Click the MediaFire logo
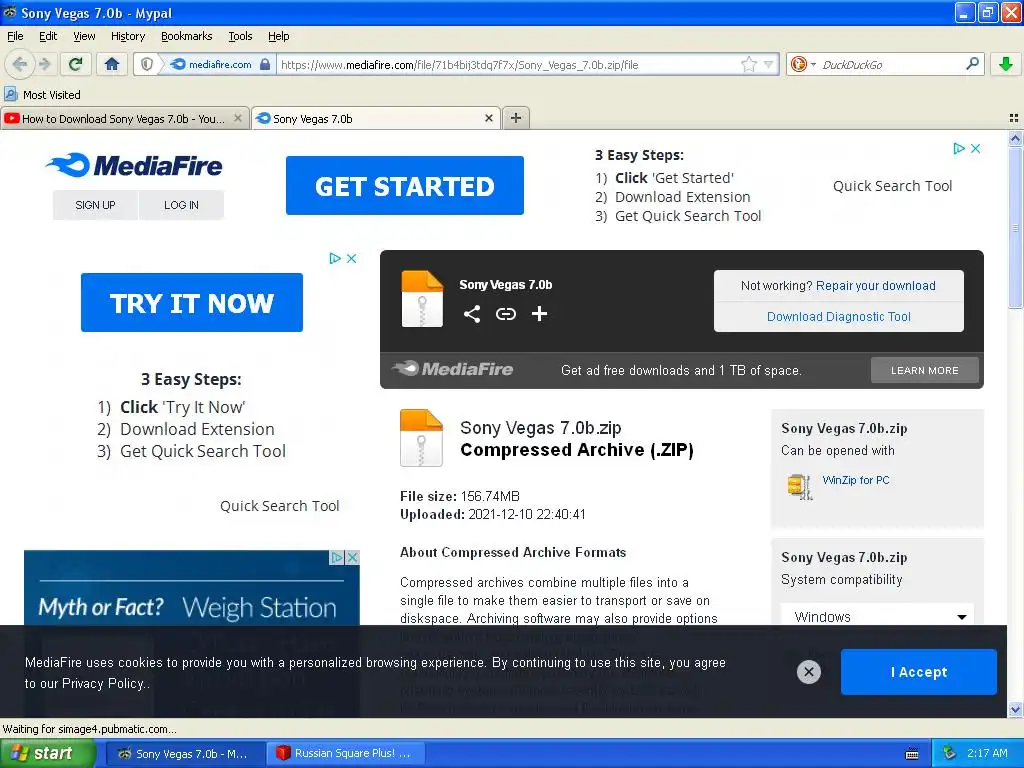The width and height of the screenshot is (1024, 768). tap(135, 165)
